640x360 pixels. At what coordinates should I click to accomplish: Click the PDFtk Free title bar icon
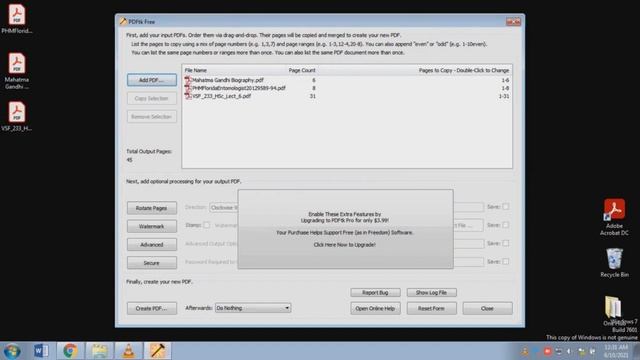[123, 21]
